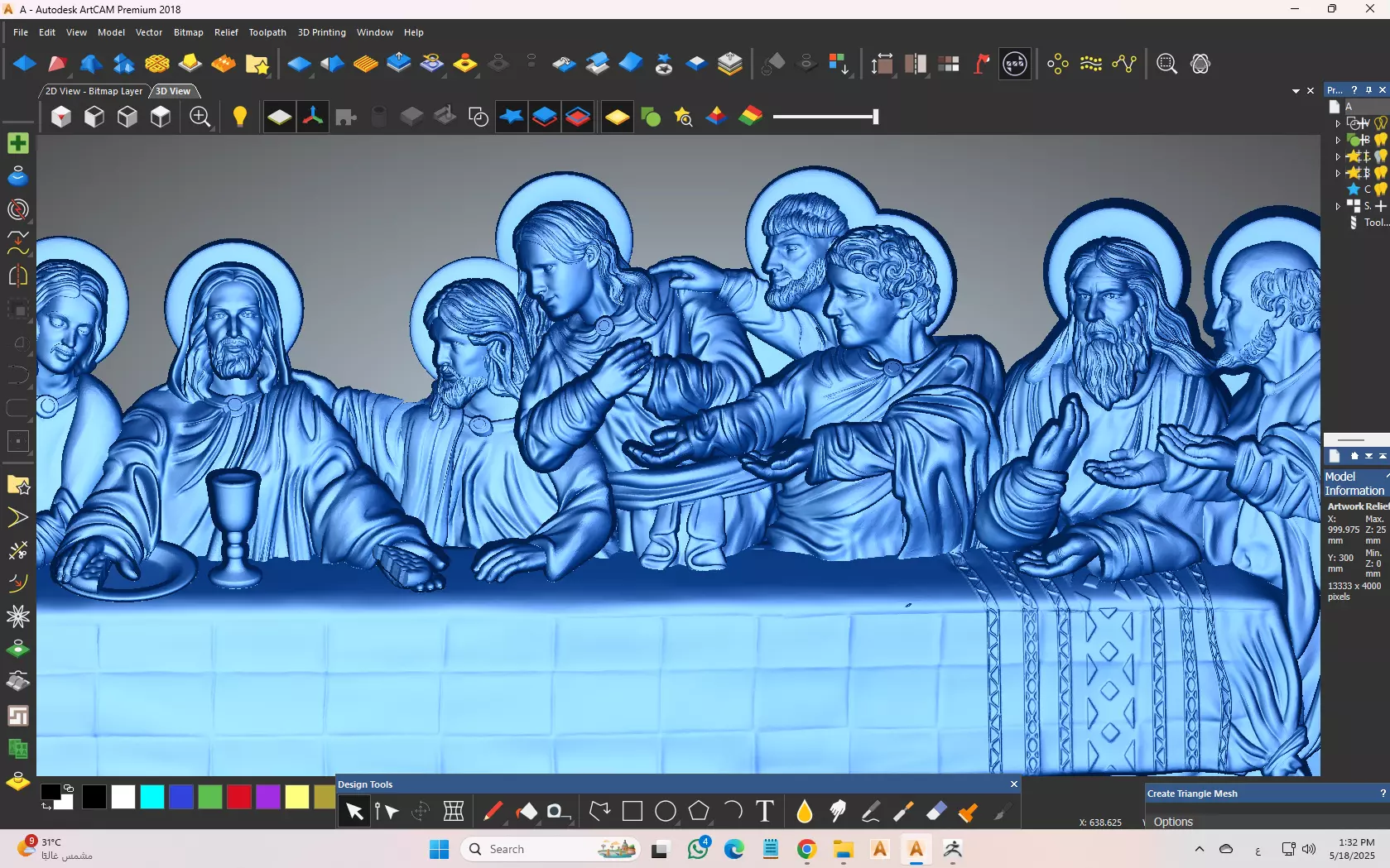Screen dimensions: 1390x868
Task: Expand the Bitmaps tree node
Action: pyautogui.click(x=1338, y=140)
